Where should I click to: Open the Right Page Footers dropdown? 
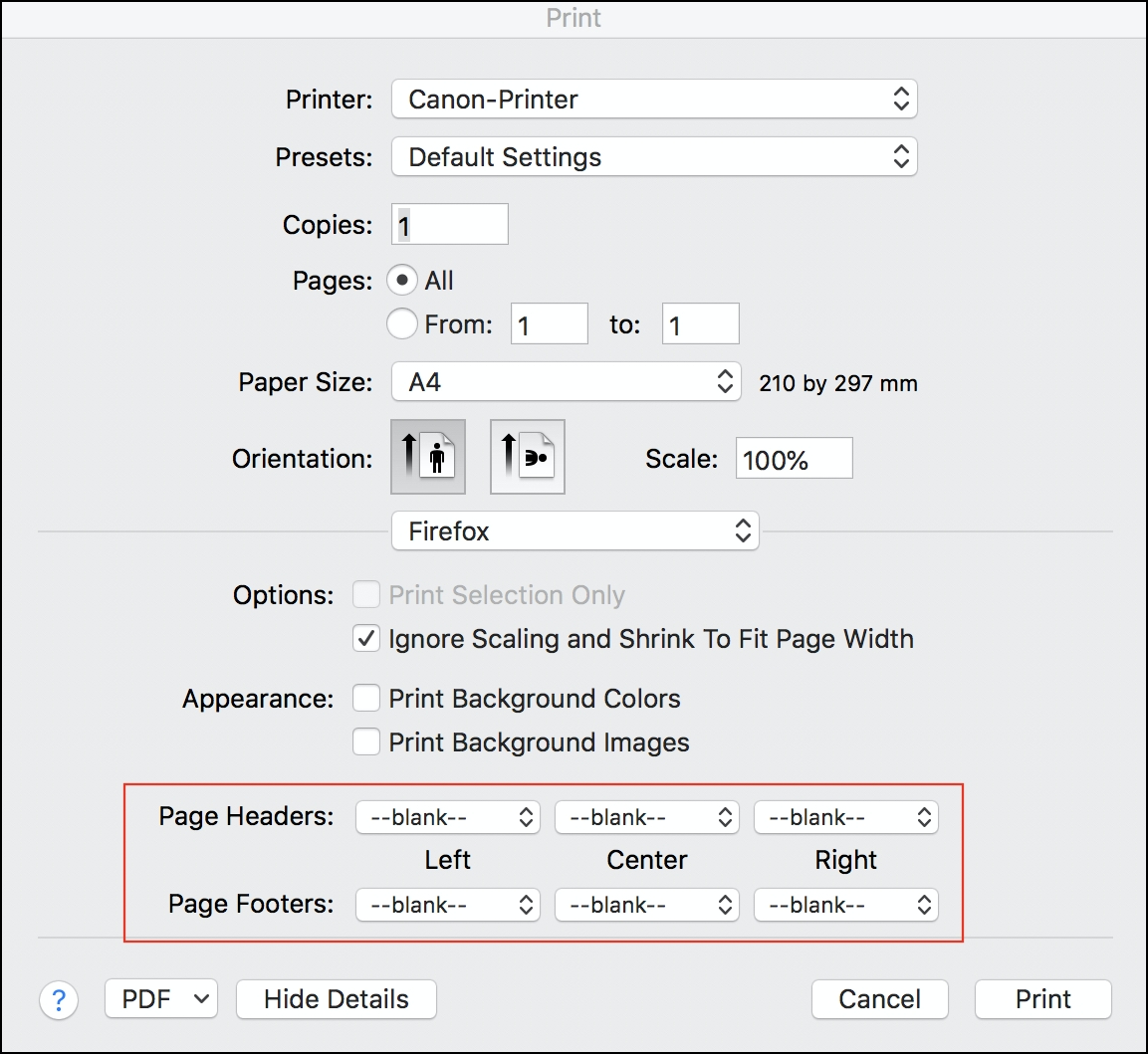[x=845, y=905]
